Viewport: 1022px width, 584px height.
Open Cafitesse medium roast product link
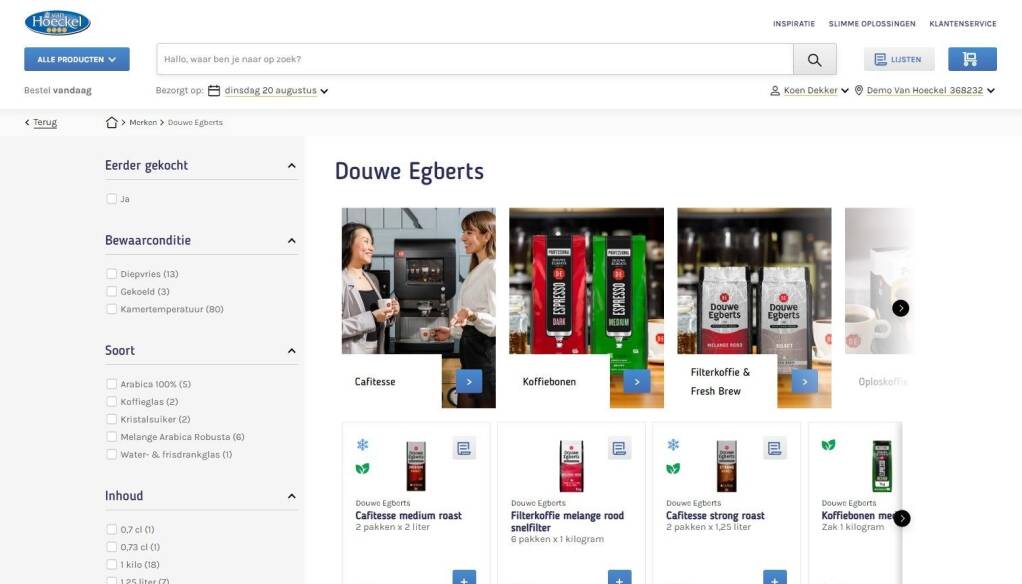(408, 516)
